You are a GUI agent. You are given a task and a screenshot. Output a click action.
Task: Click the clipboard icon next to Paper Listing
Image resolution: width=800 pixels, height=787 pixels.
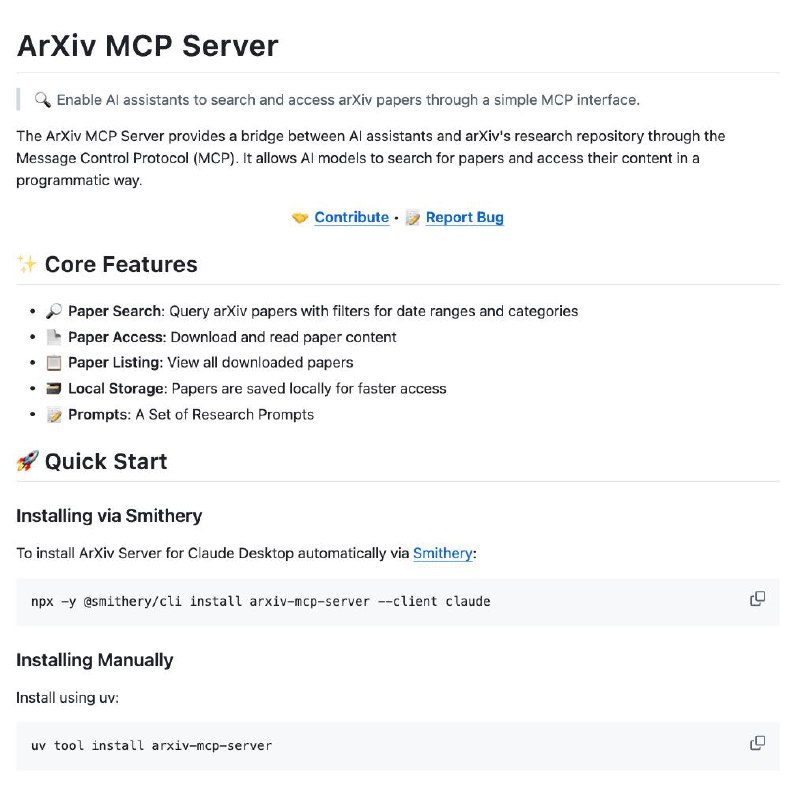(54, 363)
